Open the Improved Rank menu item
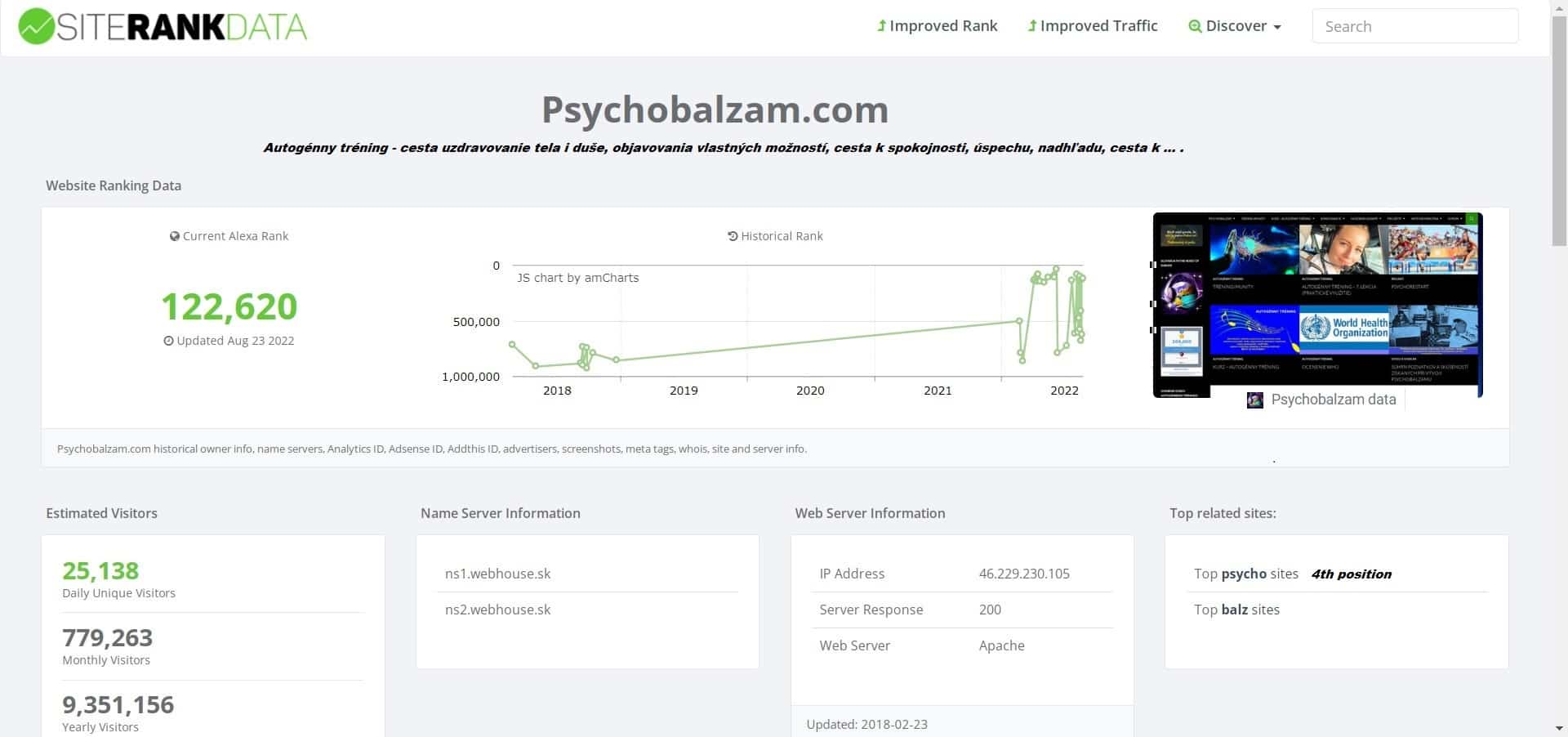The image size is (1568, 737). 938,26
